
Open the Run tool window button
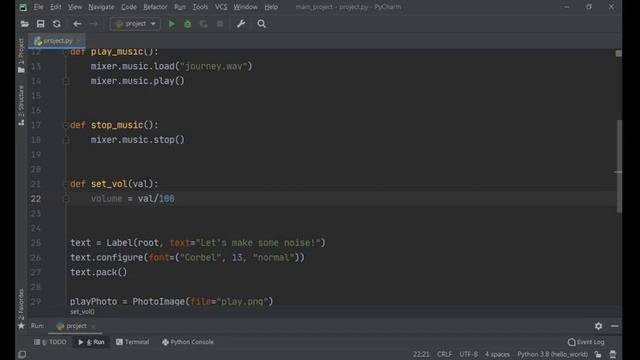(91, 342)
